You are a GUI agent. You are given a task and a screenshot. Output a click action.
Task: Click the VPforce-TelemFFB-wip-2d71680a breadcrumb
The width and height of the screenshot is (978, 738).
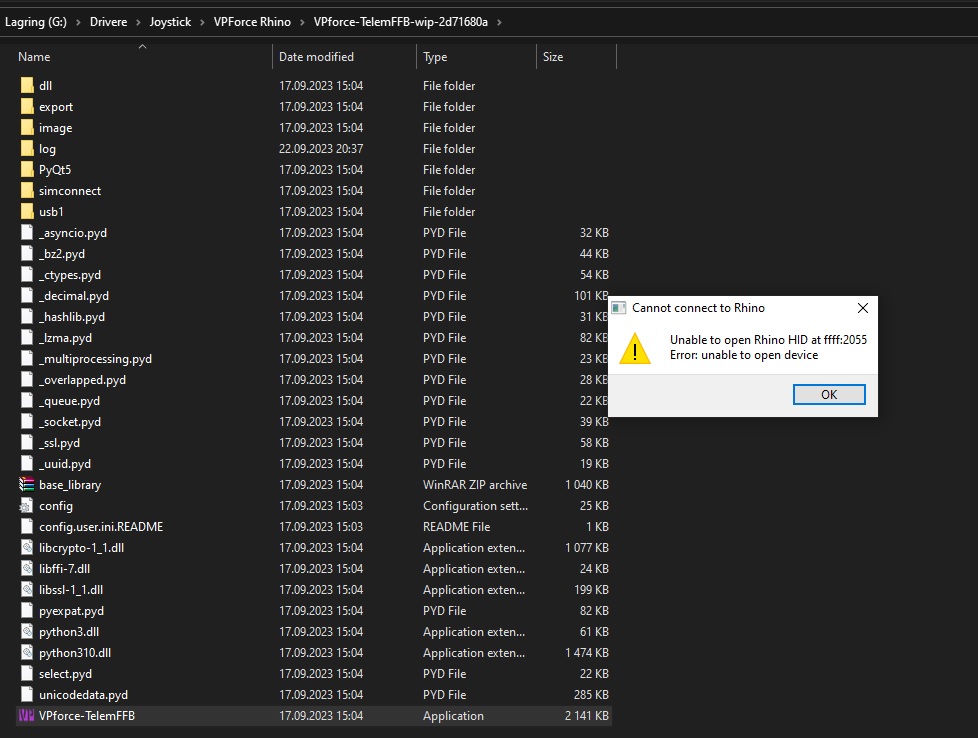pos(400,22)
